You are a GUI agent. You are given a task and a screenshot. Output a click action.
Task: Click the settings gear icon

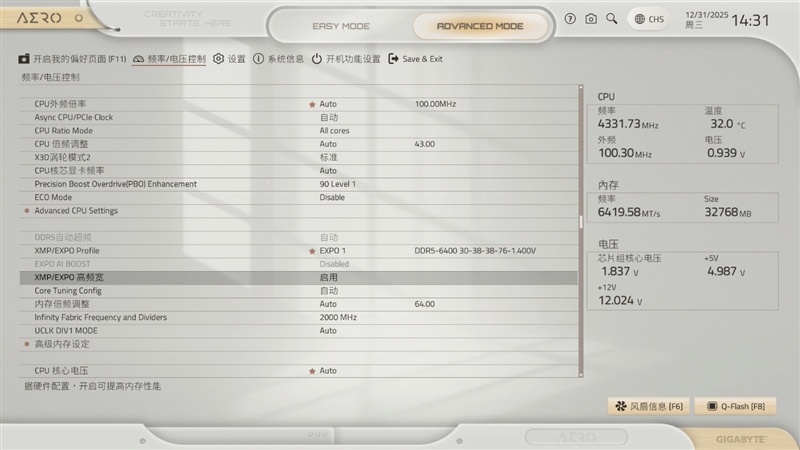tap(218, 59)
